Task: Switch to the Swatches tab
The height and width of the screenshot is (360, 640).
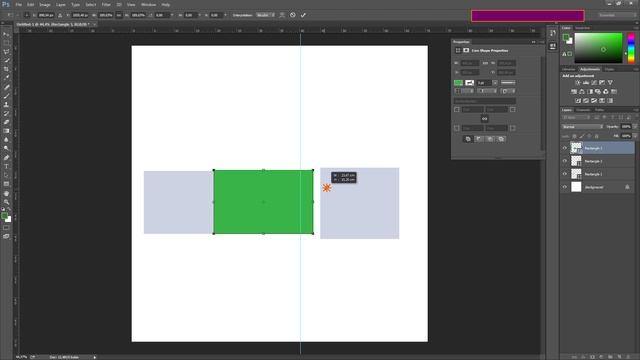Action: pyautogui.click(x=582, y=28)
